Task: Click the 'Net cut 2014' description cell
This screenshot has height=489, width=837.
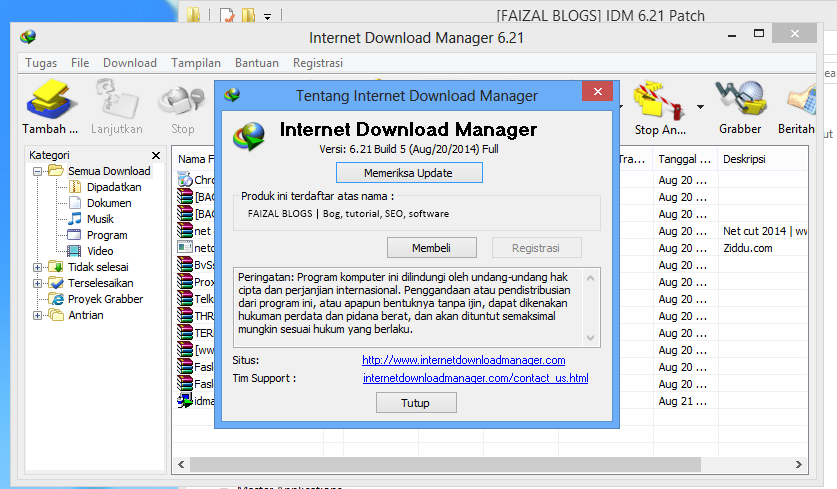Action: coord(764,231)
